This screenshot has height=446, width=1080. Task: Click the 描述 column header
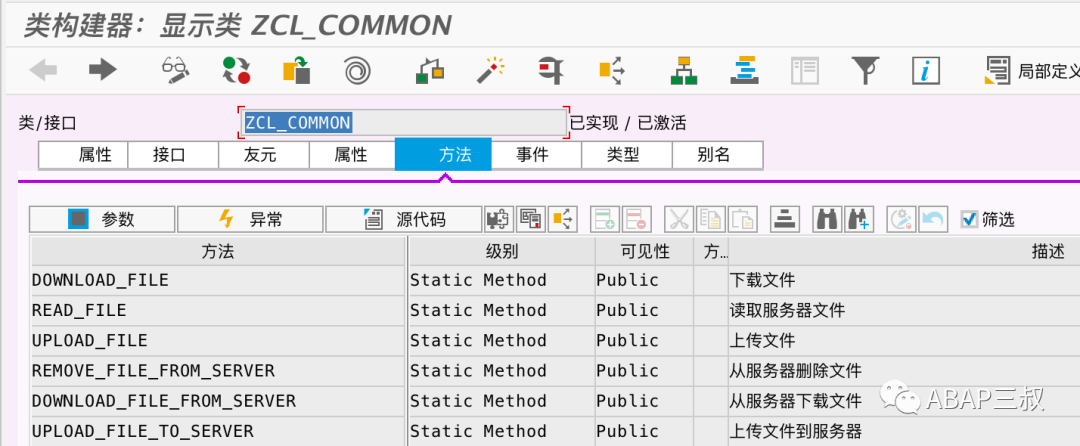tap(904, 251)
